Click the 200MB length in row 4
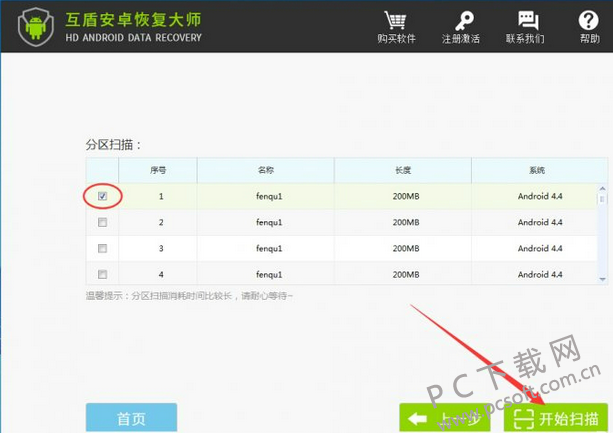This screenshot has width=613, height=433. pyautogui.click(x=406, y=274)
